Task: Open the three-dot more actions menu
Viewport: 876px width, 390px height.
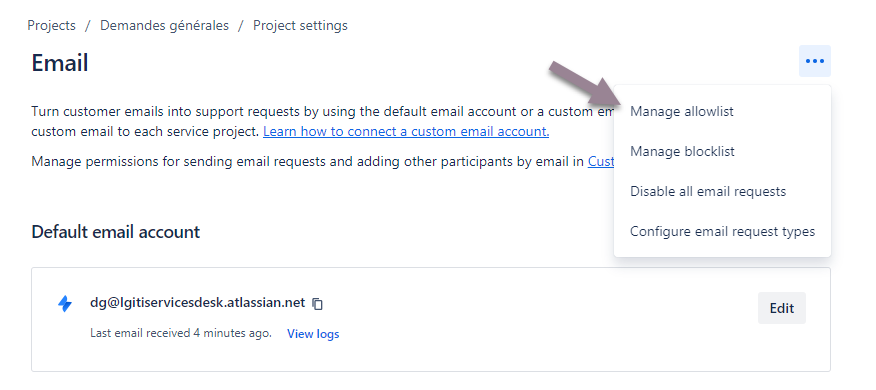Action: click(815, 61)
